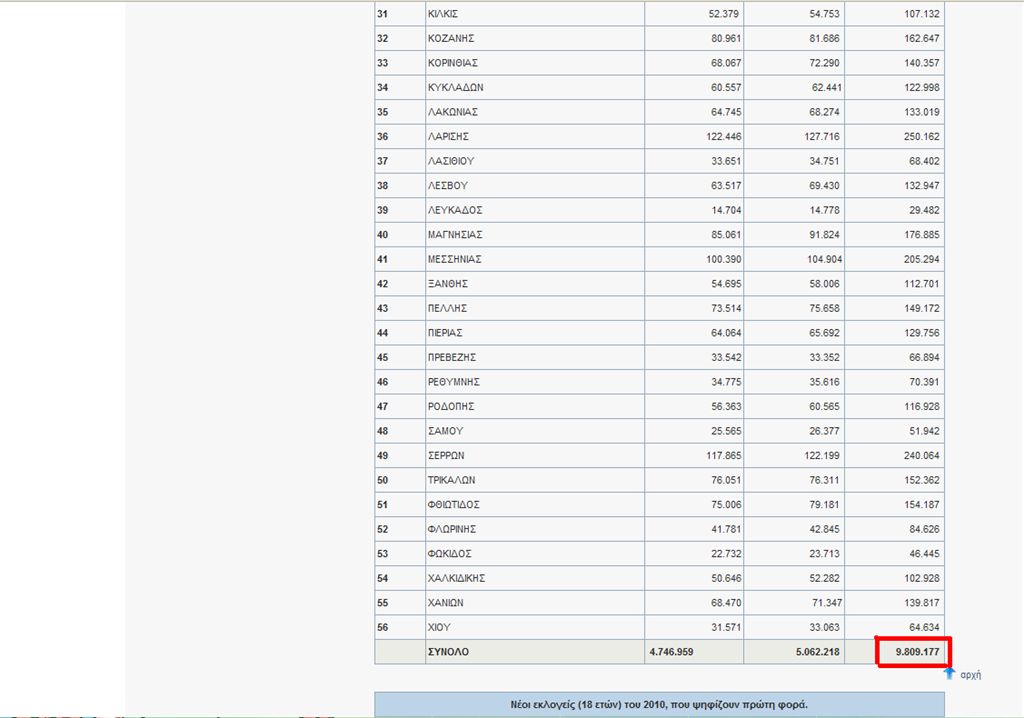Follow the αρχή link to page top
This screenshot has width=1024, height=718.
(x=970, y=675)
